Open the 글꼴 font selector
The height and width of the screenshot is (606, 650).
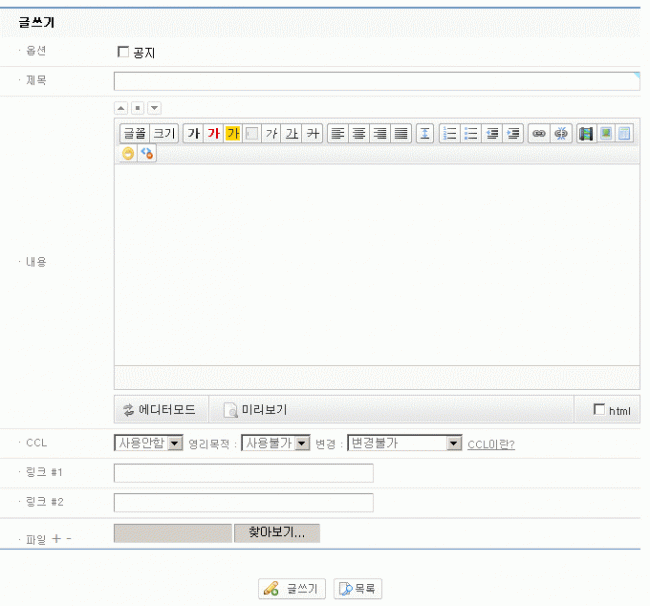pos(135,133)
